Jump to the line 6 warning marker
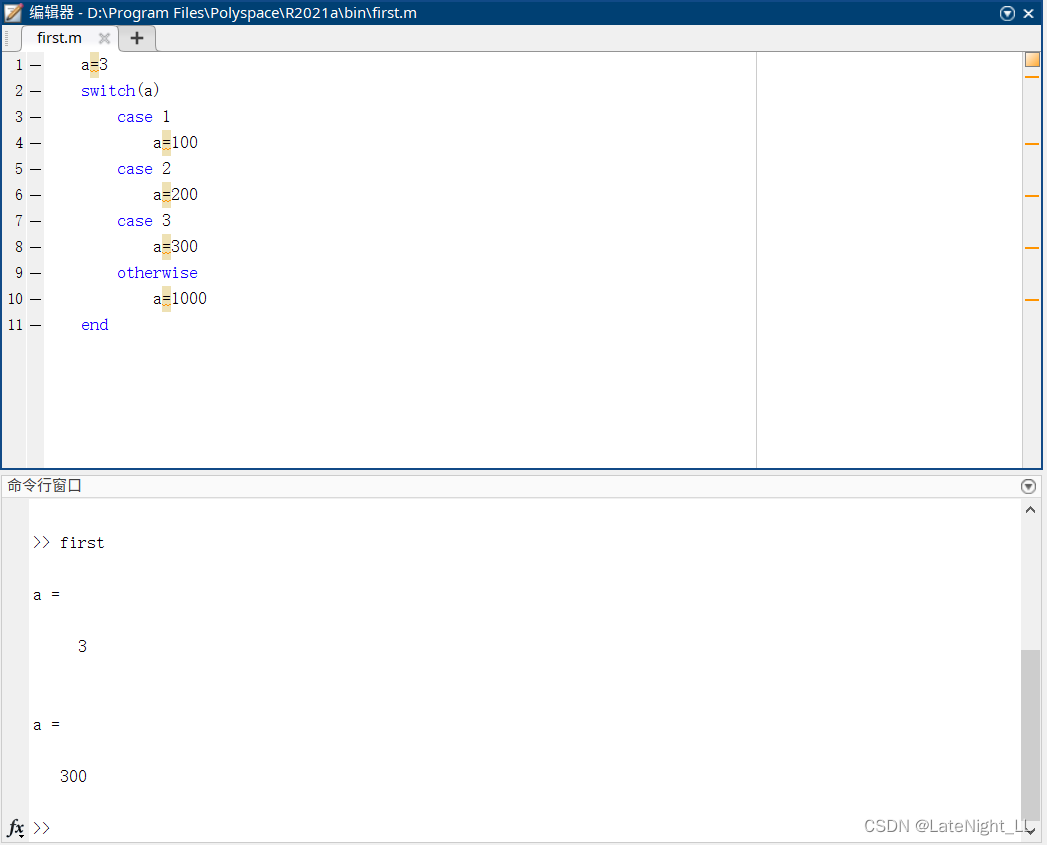Image resolution: width=1047 pixels, height=845 pixels. pos(1032,196)
